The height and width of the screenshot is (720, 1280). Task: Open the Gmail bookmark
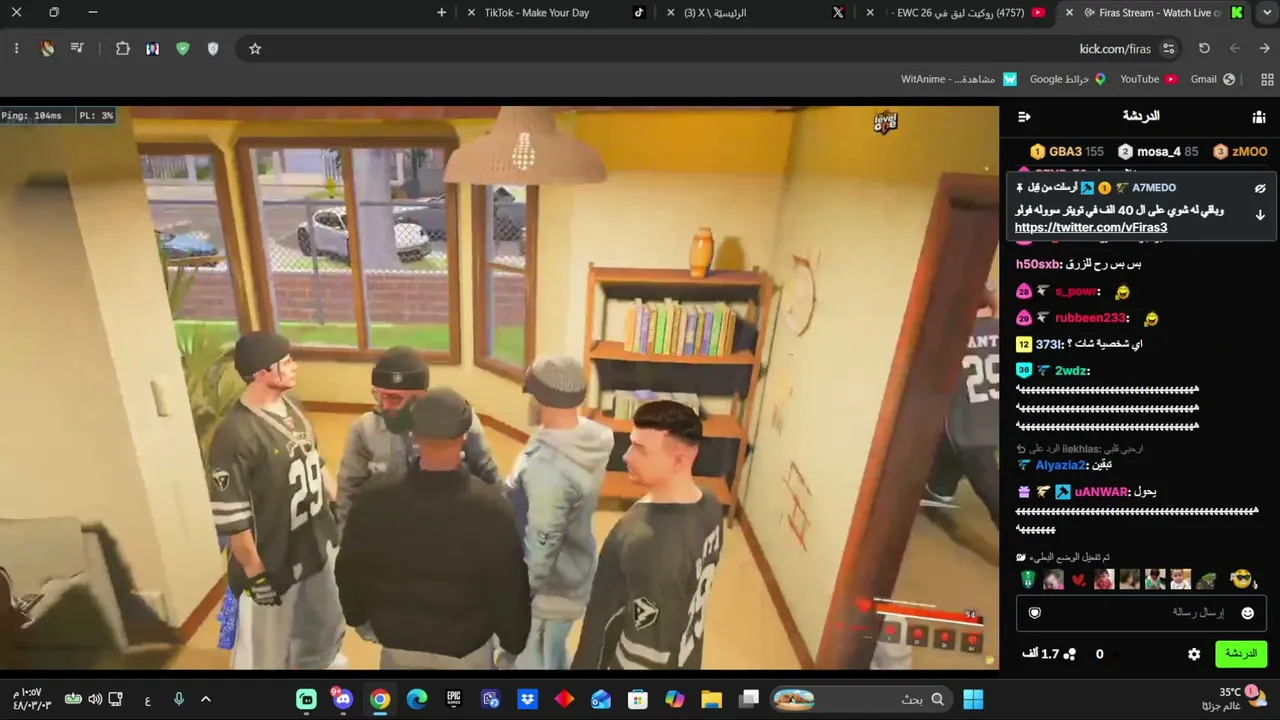pos(1212,79)
